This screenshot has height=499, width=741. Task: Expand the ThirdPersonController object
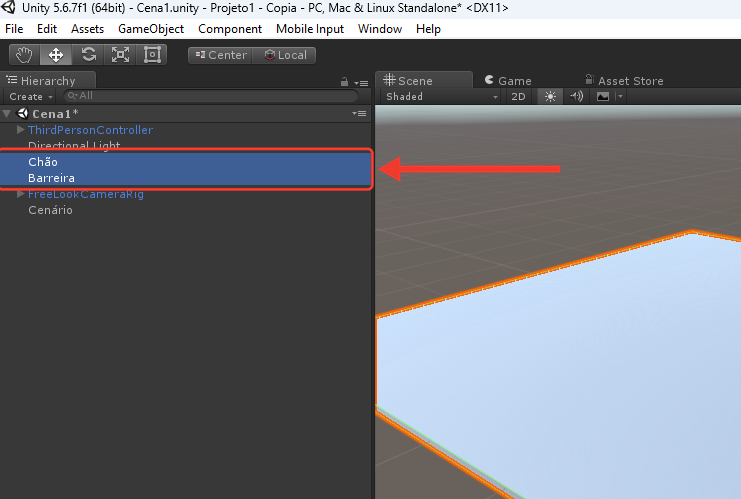[20, 129]
